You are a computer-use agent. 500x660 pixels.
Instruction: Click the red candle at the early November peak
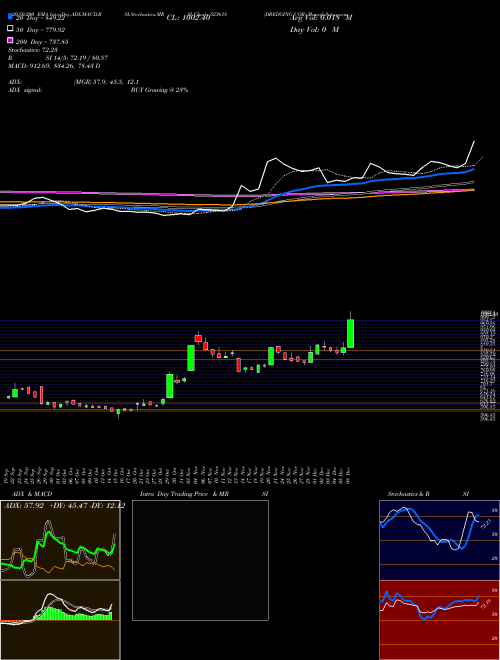(198, 338)
